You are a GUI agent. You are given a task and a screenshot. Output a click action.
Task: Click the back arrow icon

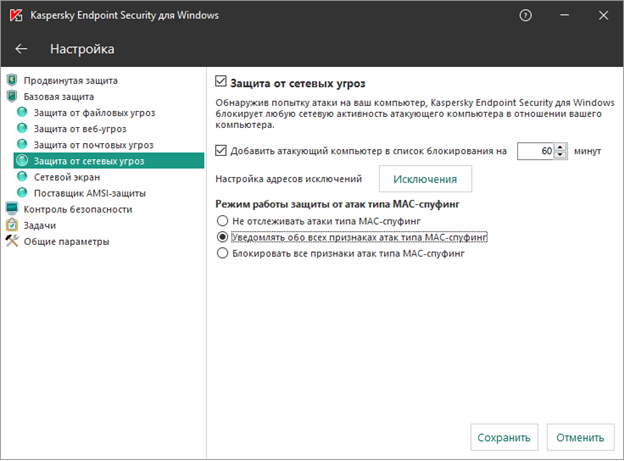click(22, 48)
